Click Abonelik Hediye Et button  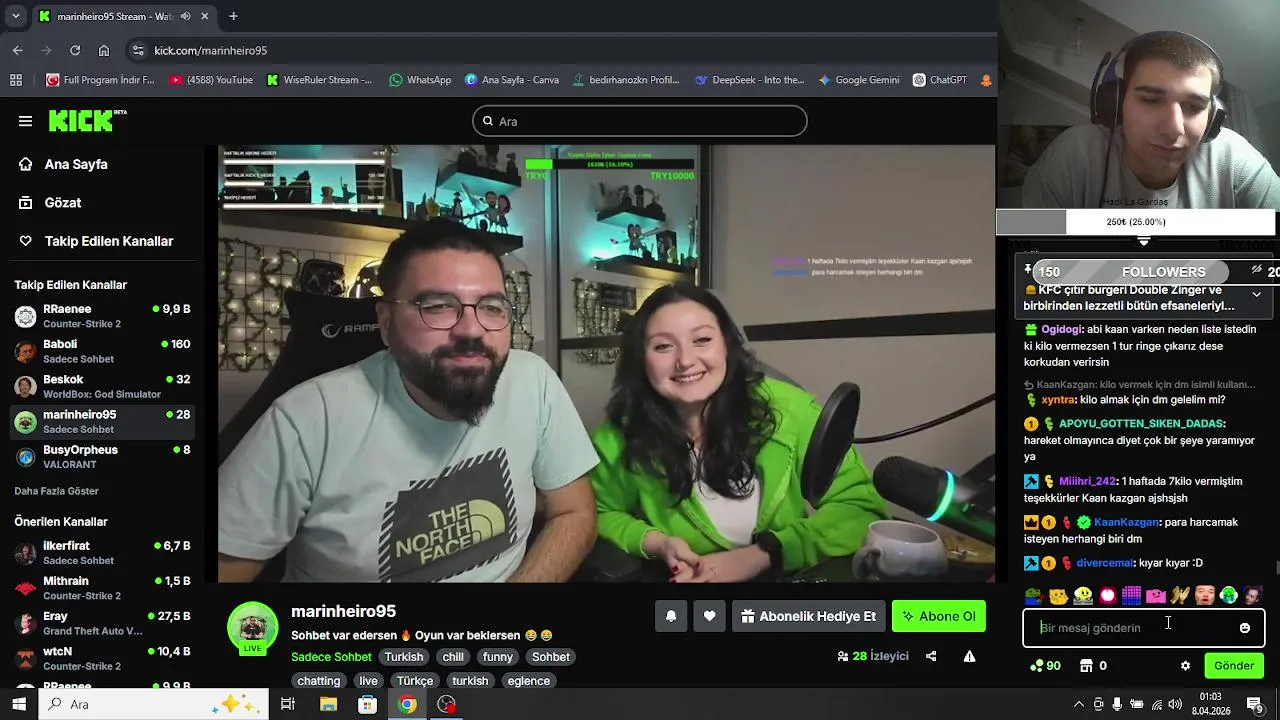tap(808, 616)
